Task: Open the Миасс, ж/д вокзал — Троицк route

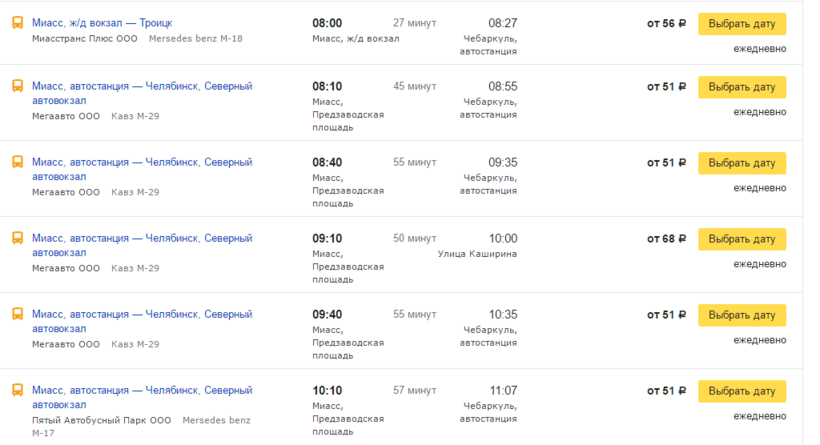Action: coord(102,23)
